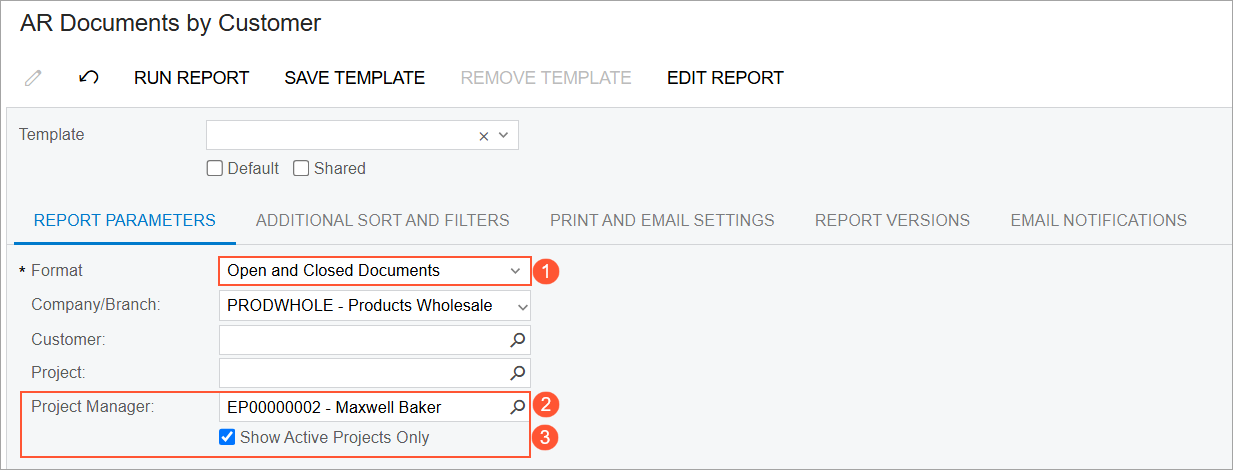This screenshot has width=1233, height=470.
Task: Open Project Manager lookup magnifier icon
Action: [518, 406]
